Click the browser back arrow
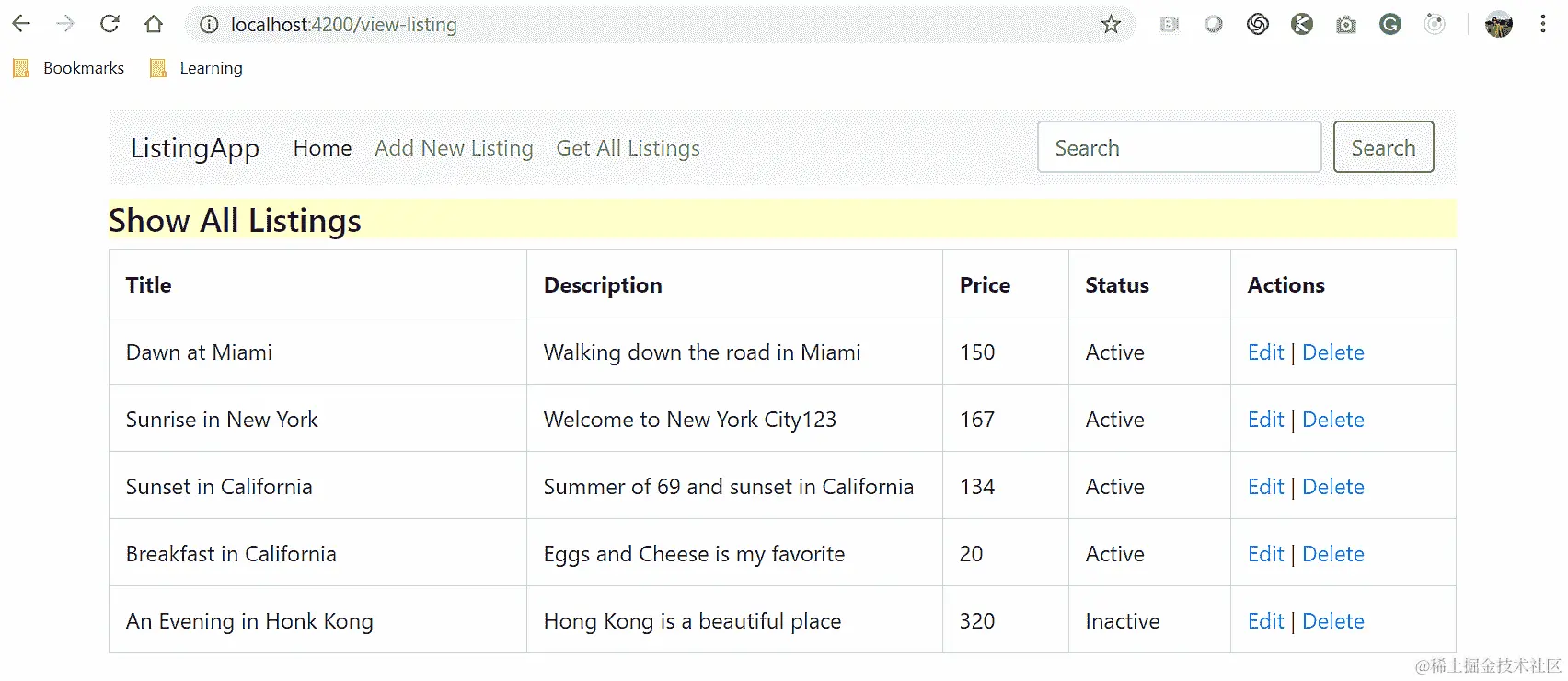Viewport: 1568px width, 681px height. click(x=21, y=24)
